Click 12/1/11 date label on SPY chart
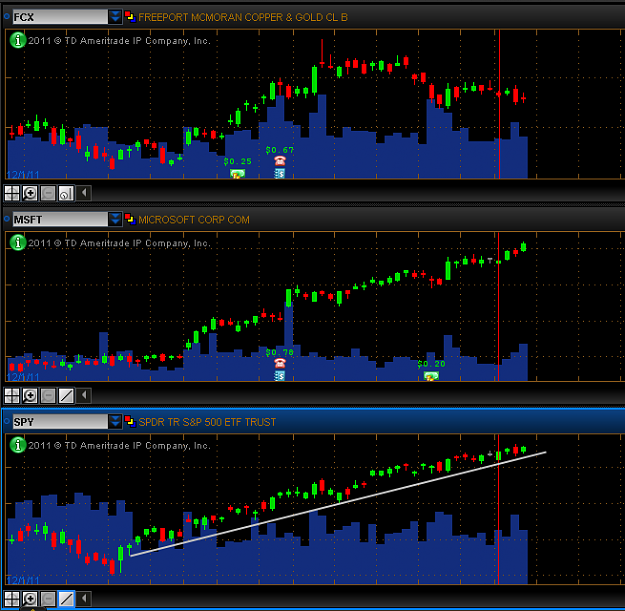 [23, 580]
